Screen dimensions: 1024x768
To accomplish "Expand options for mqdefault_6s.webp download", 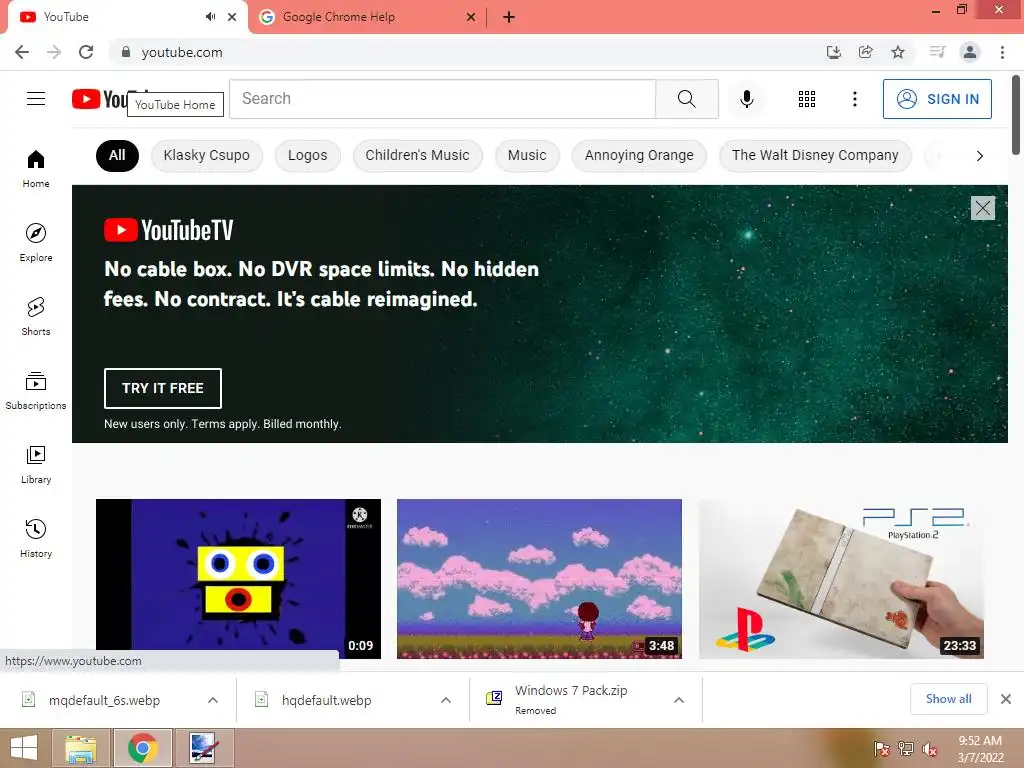I will (213, 700).
